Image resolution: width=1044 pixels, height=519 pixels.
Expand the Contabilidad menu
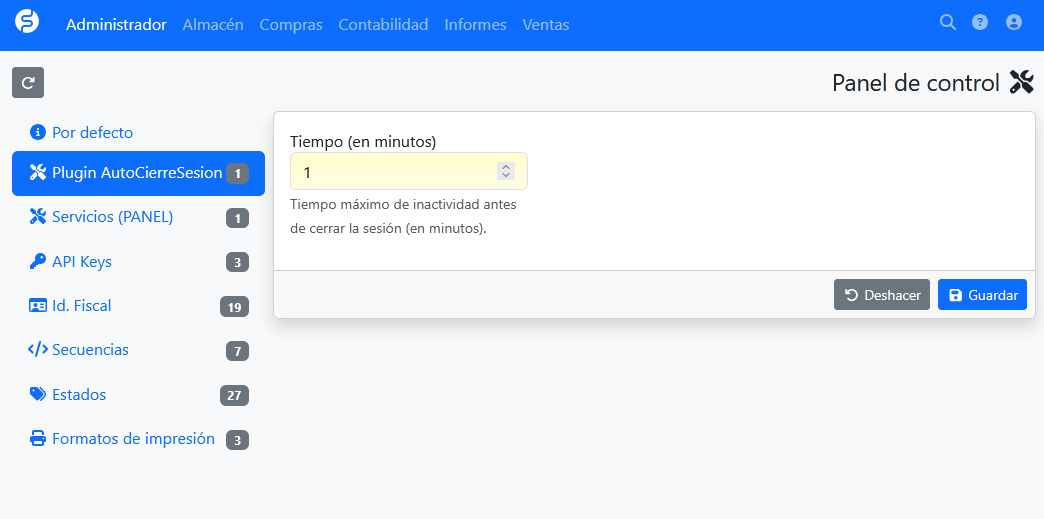tap(383, 25)
